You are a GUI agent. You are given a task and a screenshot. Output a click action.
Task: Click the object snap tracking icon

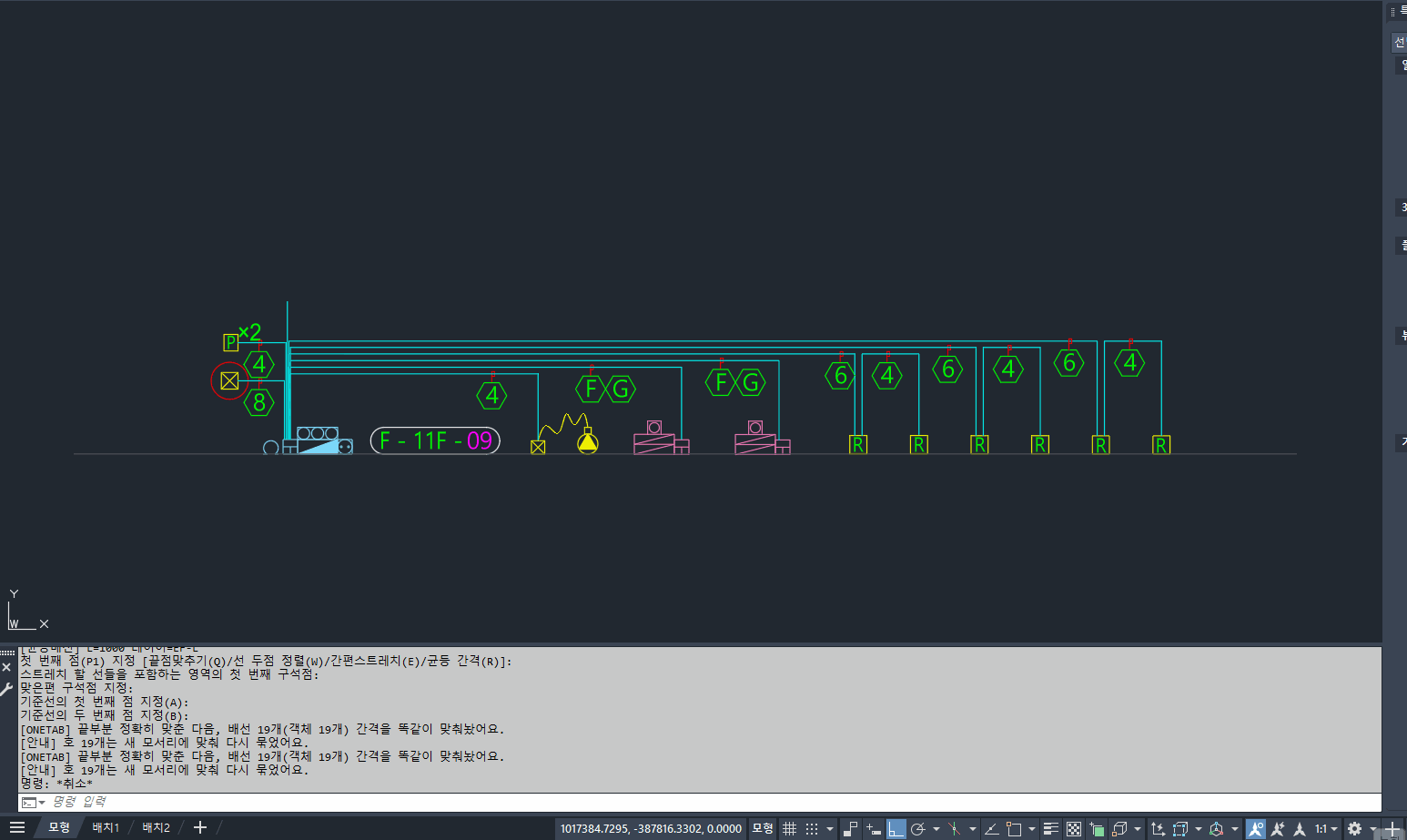[992, 828]
